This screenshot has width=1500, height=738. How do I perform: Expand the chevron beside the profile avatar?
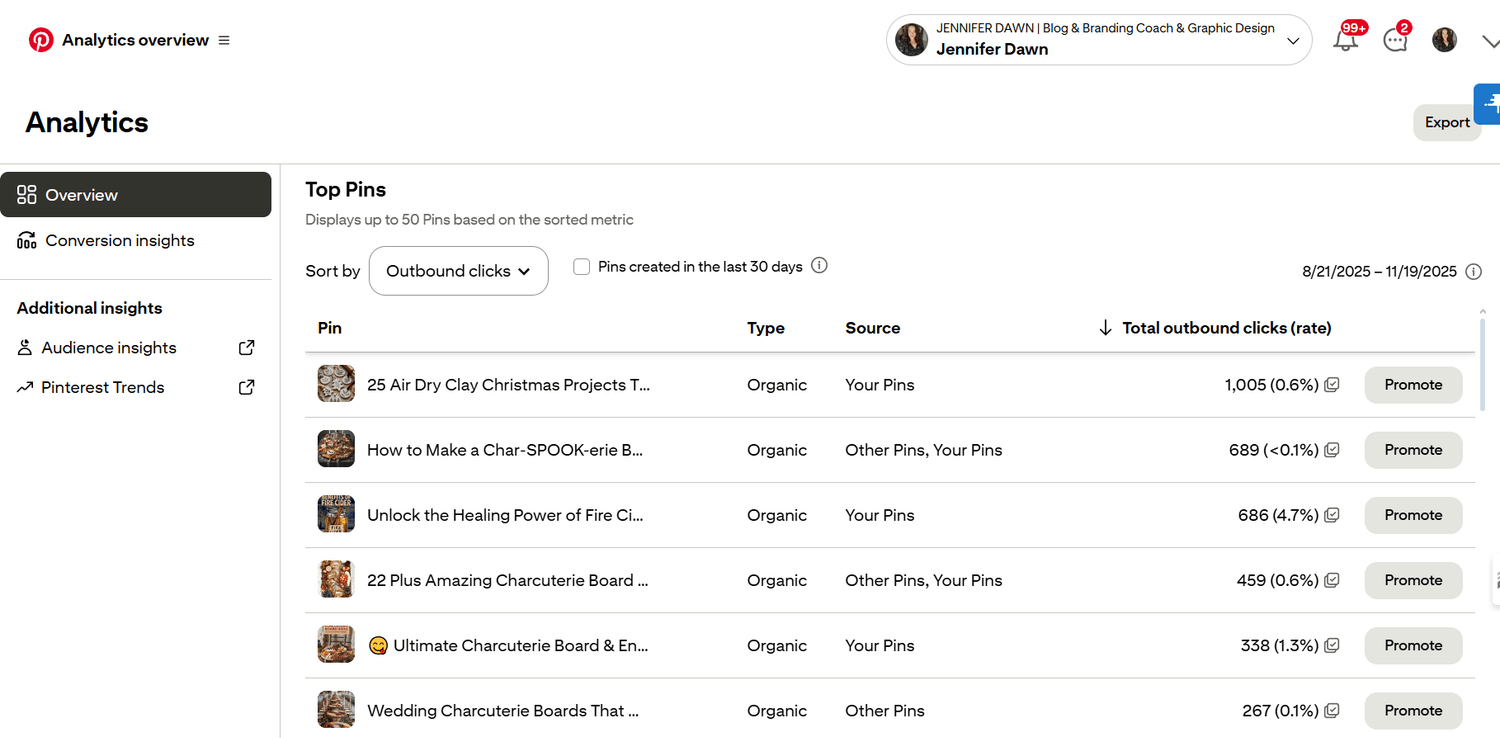pyautogui.click(x=1489, y=41)
